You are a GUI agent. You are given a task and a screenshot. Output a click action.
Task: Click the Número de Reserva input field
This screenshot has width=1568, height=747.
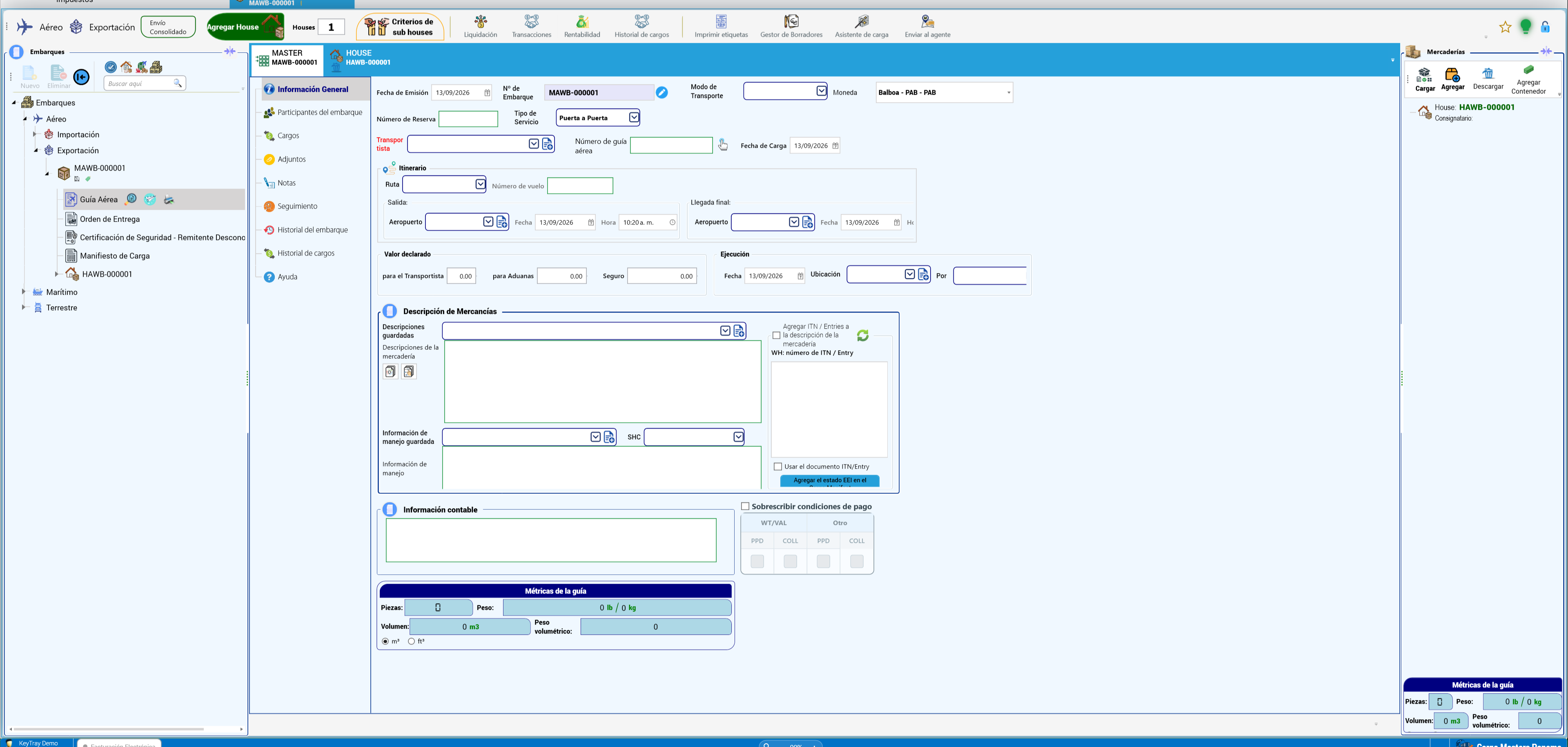point(468,119)
